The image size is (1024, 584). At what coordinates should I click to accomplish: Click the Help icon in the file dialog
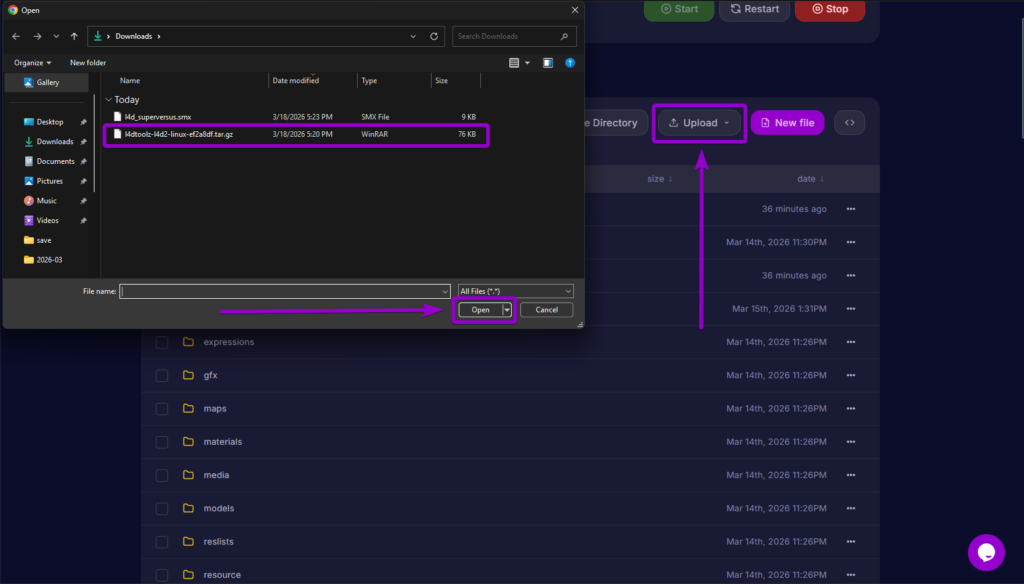click(570, 62)
